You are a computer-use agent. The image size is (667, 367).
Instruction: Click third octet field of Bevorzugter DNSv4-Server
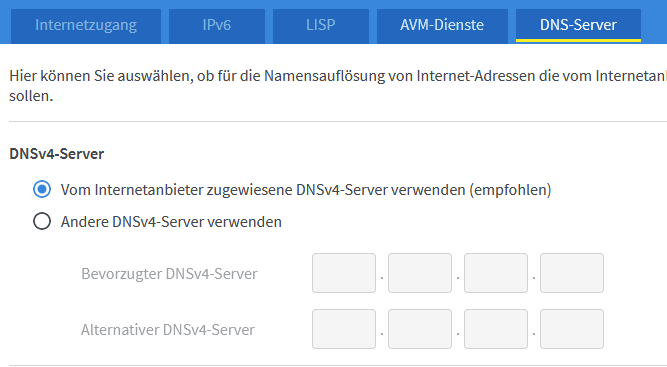(496, 273)
